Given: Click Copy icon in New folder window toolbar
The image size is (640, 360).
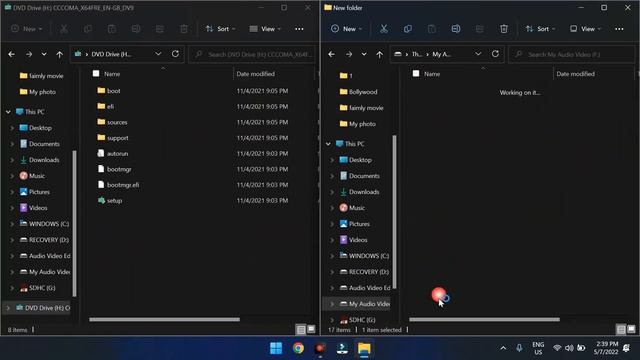Looking at the screenshot, I should (407, 29).
